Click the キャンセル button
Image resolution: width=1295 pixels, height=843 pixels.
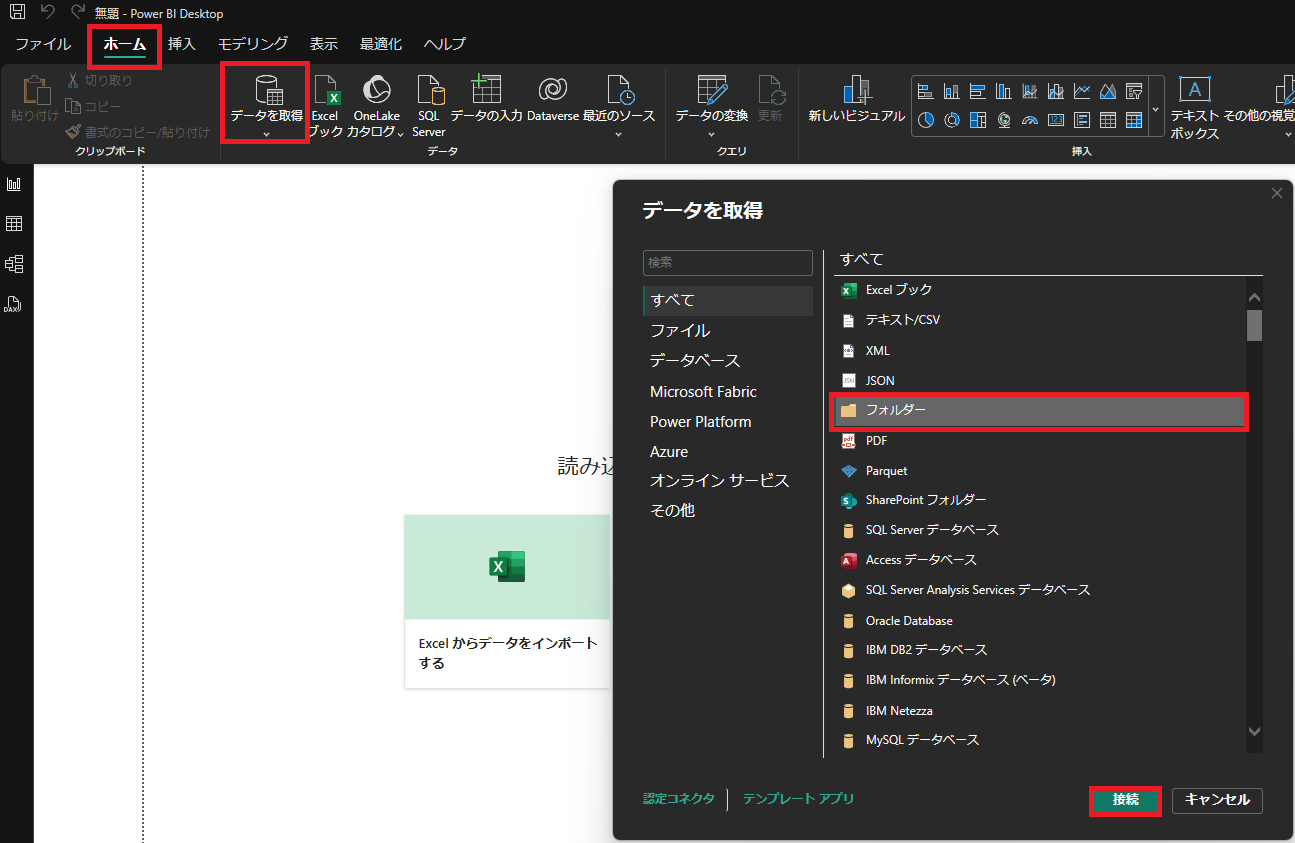[1217, 800]
